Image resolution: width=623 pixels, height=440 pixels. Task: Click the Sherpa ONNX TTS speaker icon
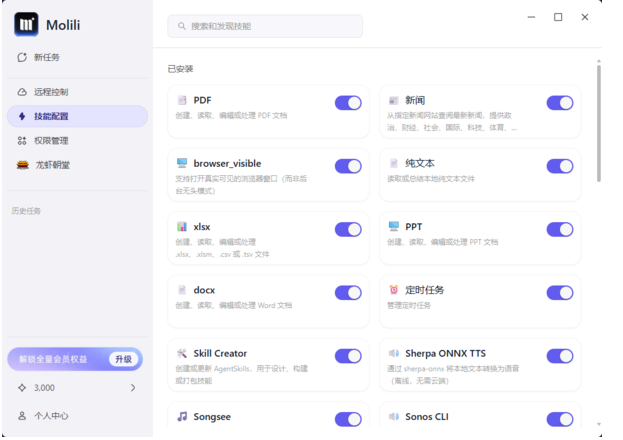pos(394,354)
